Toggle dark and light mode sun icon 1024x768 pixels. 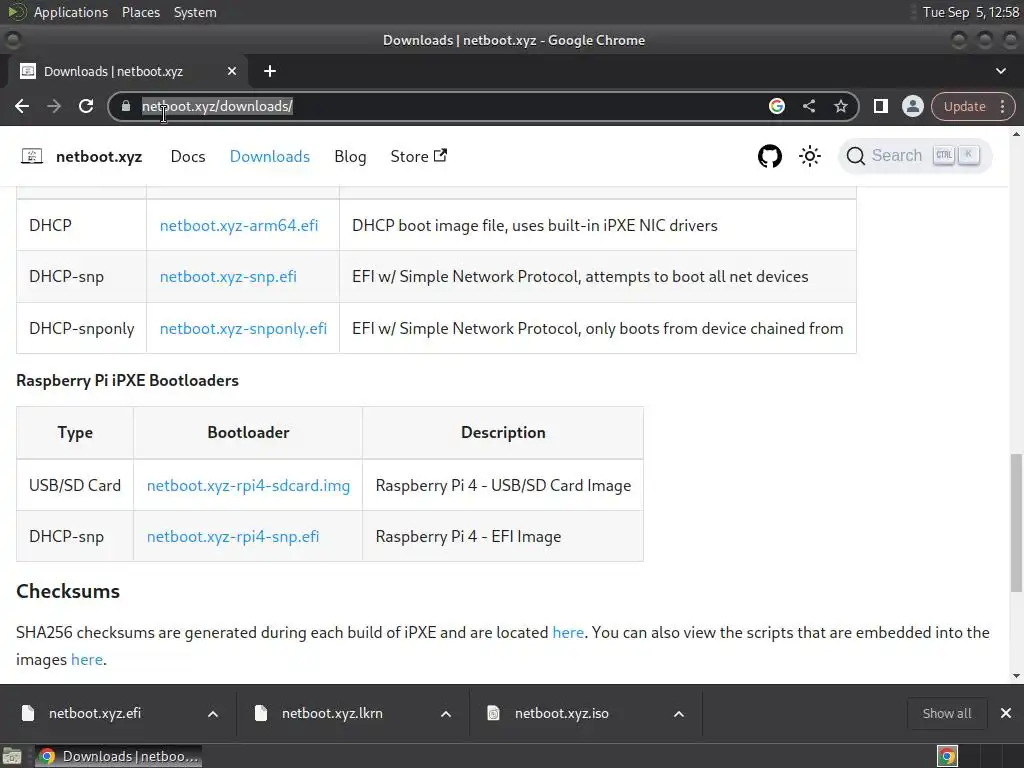click(810, 156)
